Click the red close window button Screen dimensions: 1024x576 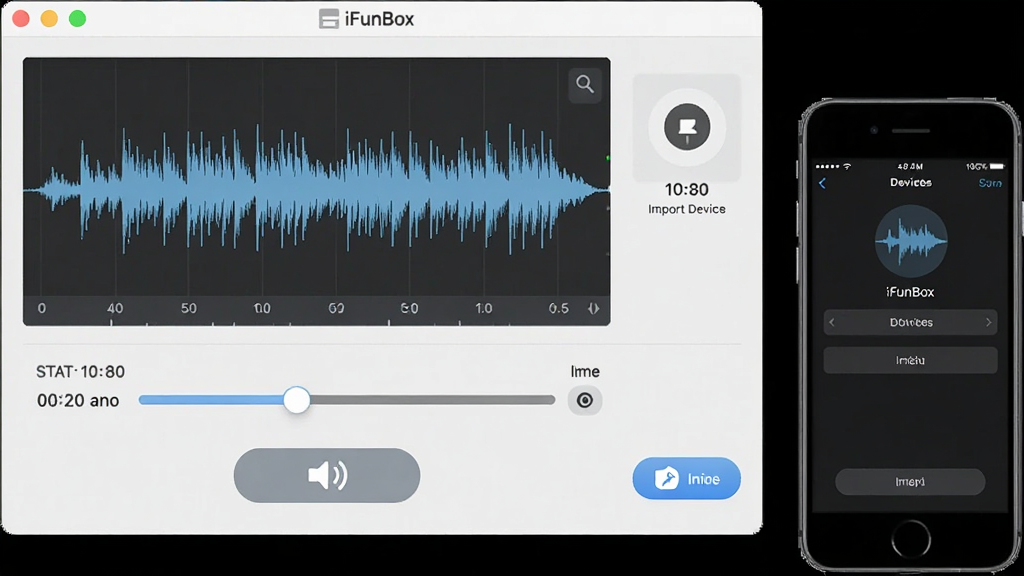(x=21, y=19)
